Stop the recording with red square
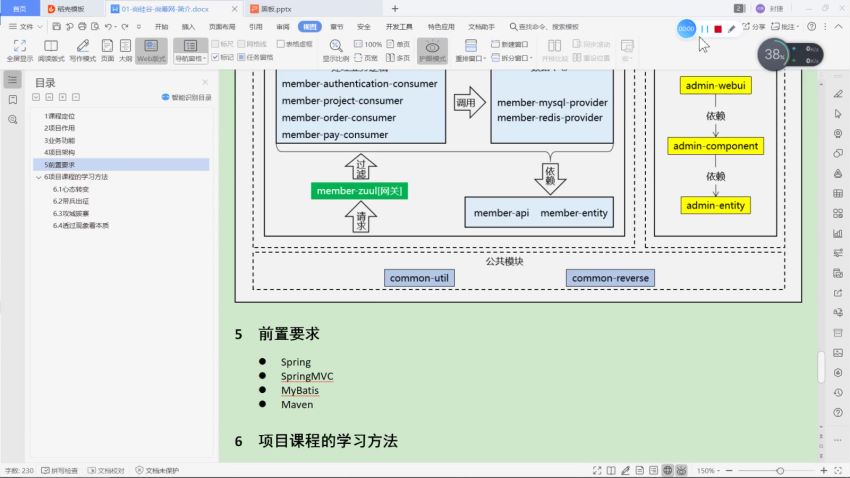This screenshot has width=850, height=478. coord(718,29)
